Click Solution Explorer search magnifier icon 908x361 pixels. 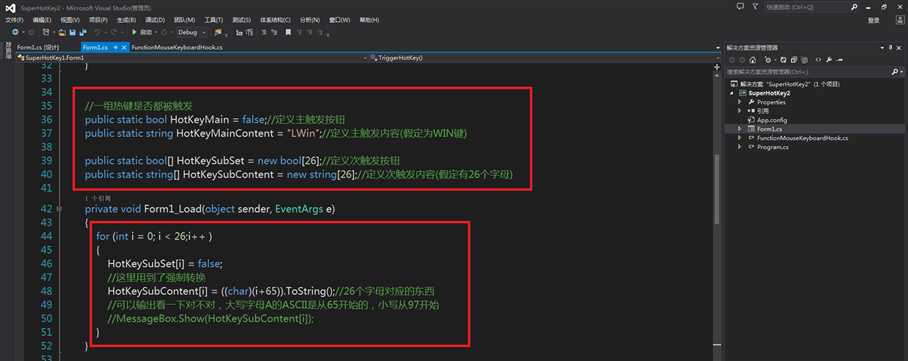click(895, 72)
